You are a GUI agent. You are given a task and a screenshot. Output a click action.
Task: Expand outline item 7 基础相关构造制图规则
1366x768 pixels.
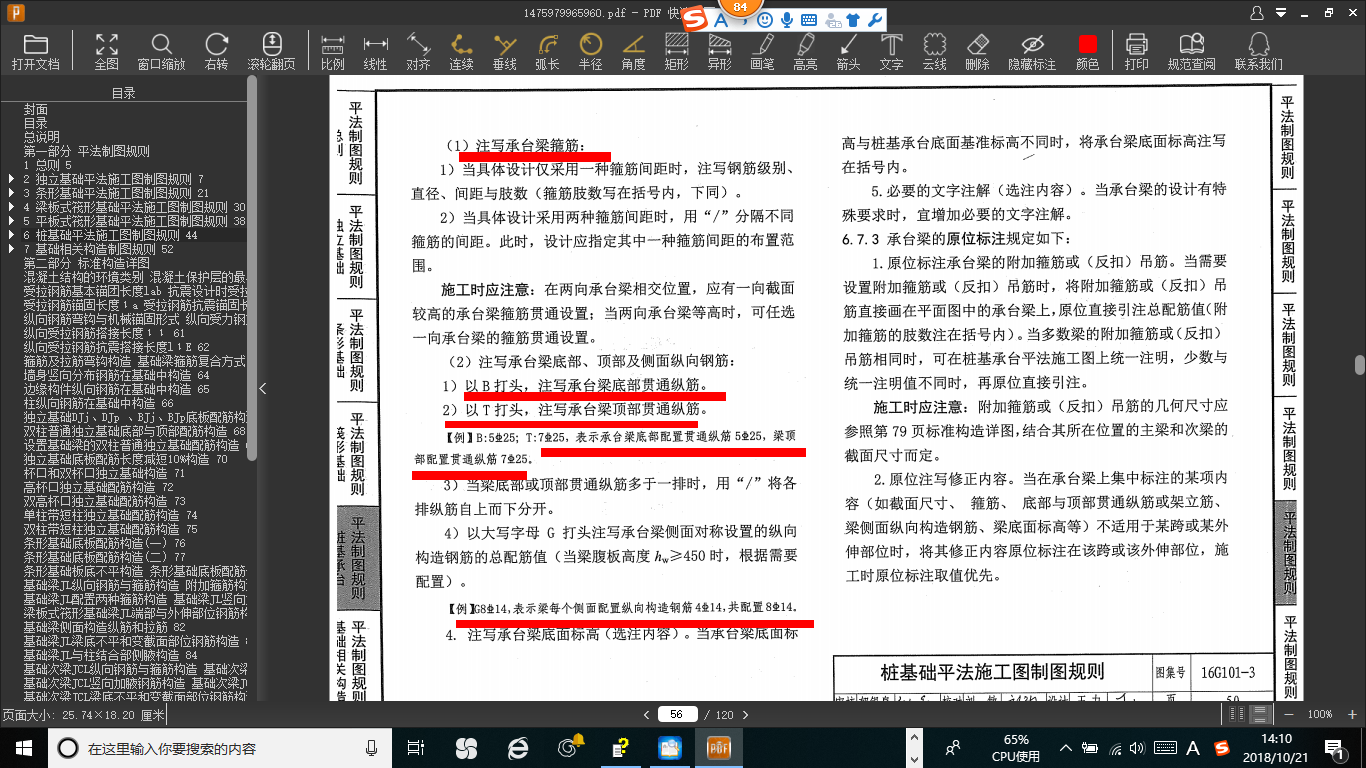(x=11, y=249)
